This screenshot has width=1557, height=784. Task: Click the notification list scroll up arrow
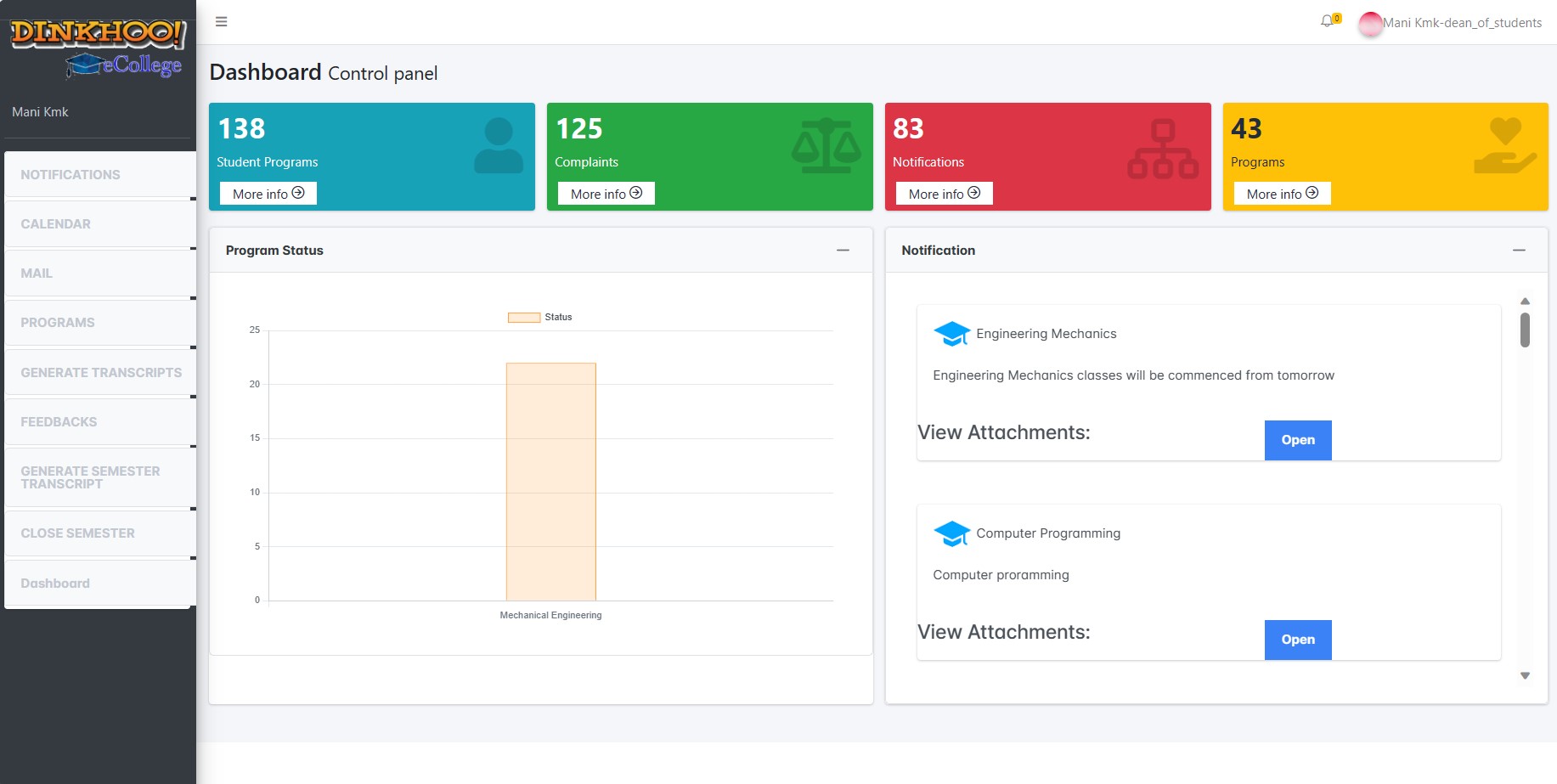1525,302
